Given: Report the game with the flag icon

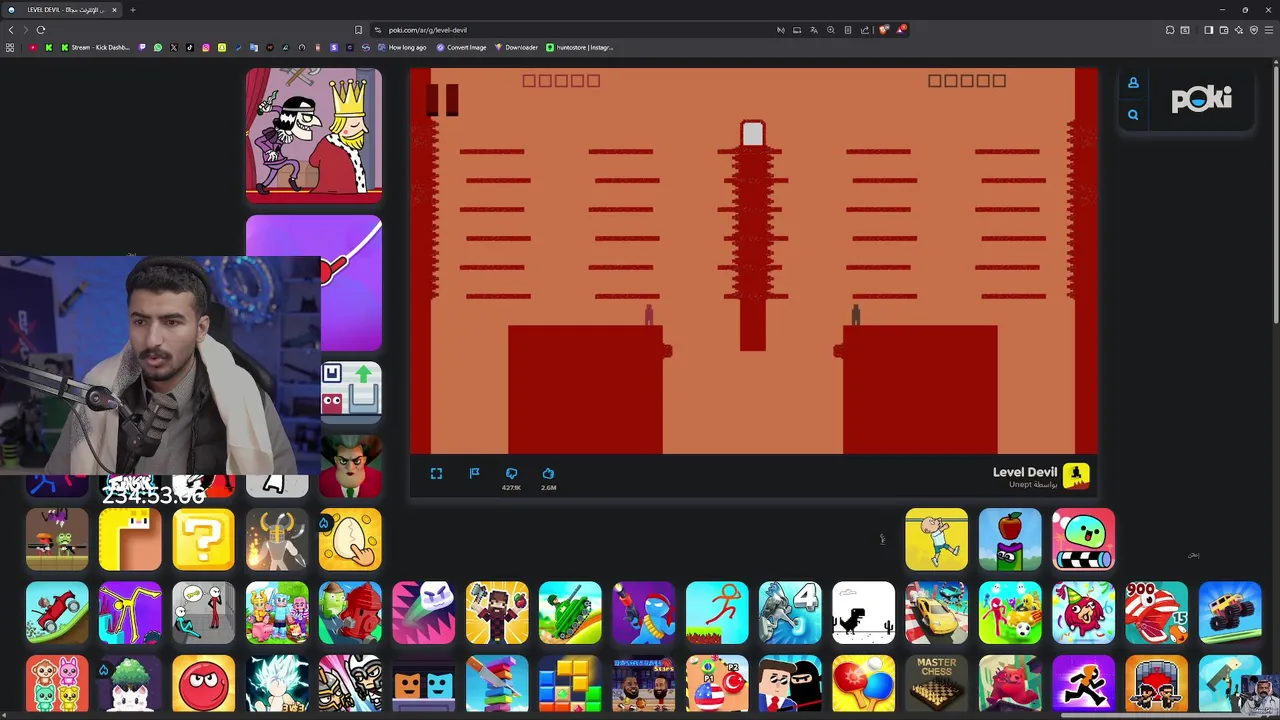Looking at the screenshot, I should coord(474,473).
